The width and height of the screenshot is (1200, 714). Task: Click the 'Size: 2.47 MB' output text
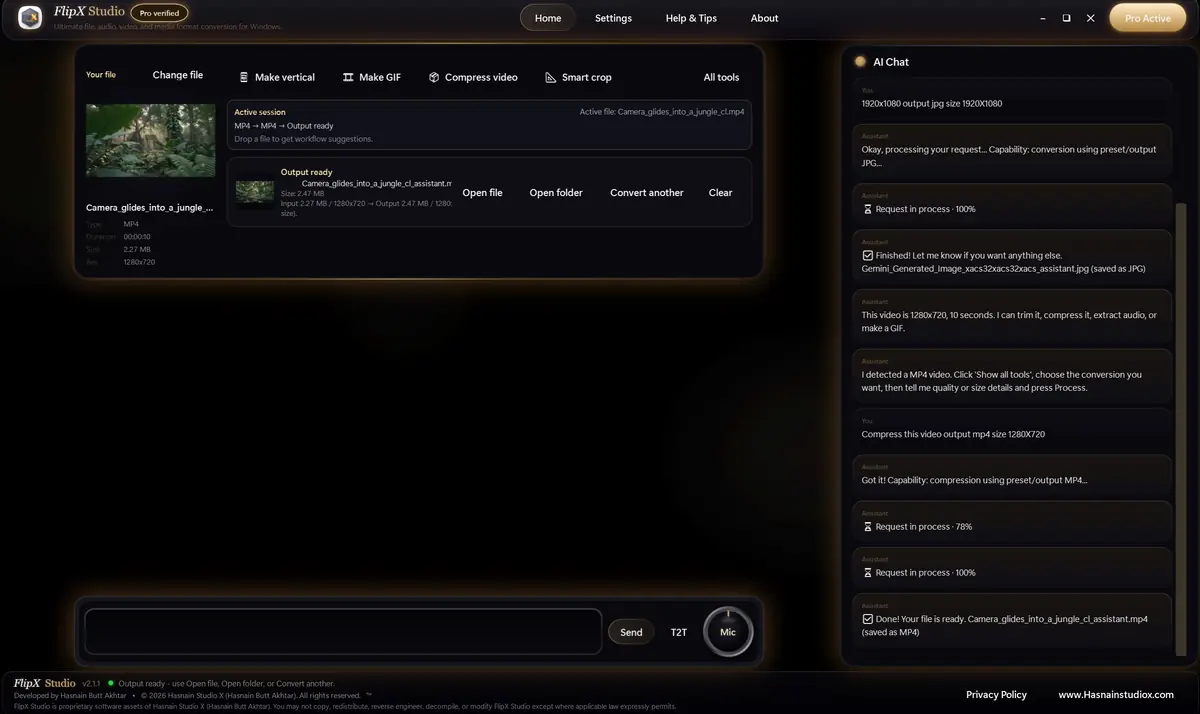(302, 193)
